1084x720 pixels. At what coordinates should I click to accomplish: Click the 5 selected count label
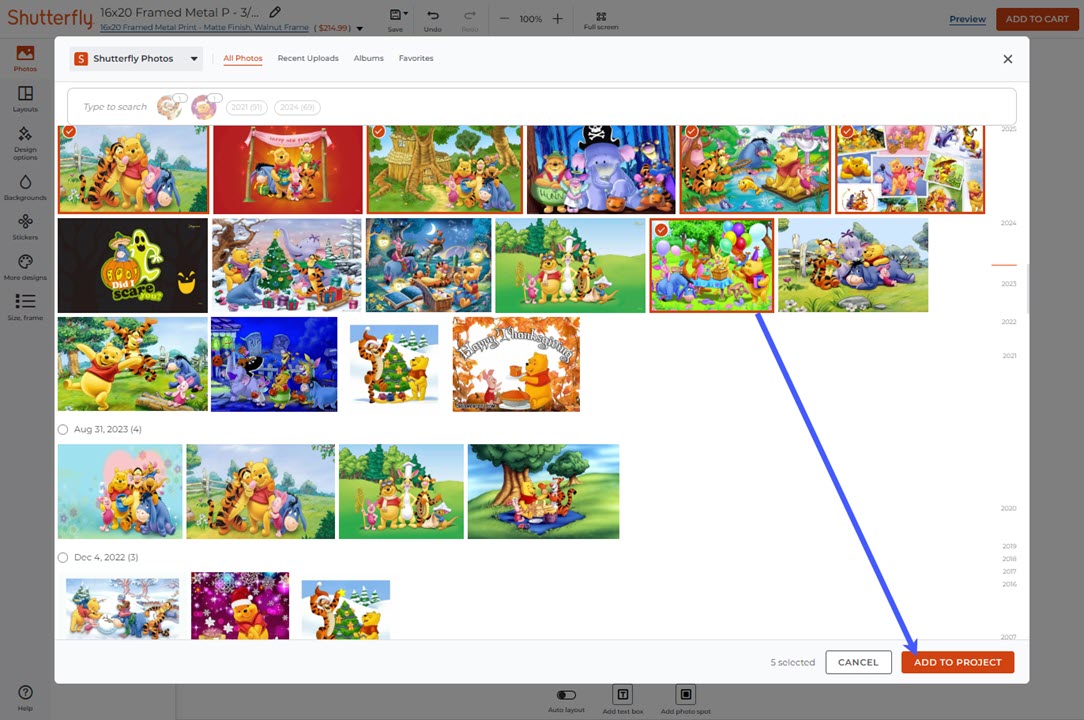point(792,663)
